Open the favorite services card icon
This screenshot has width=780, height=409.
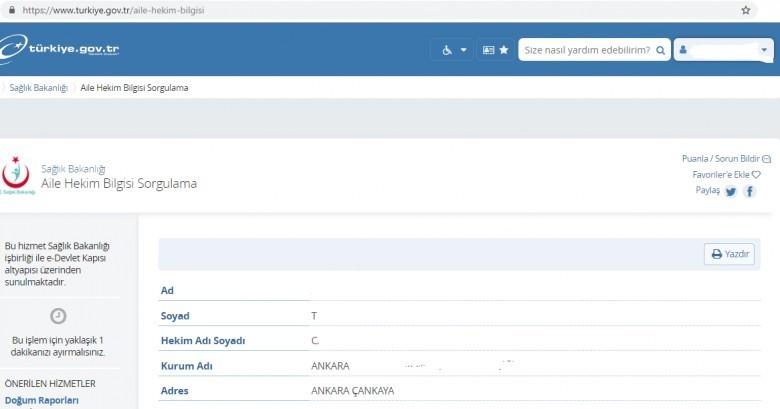[495, 49]
